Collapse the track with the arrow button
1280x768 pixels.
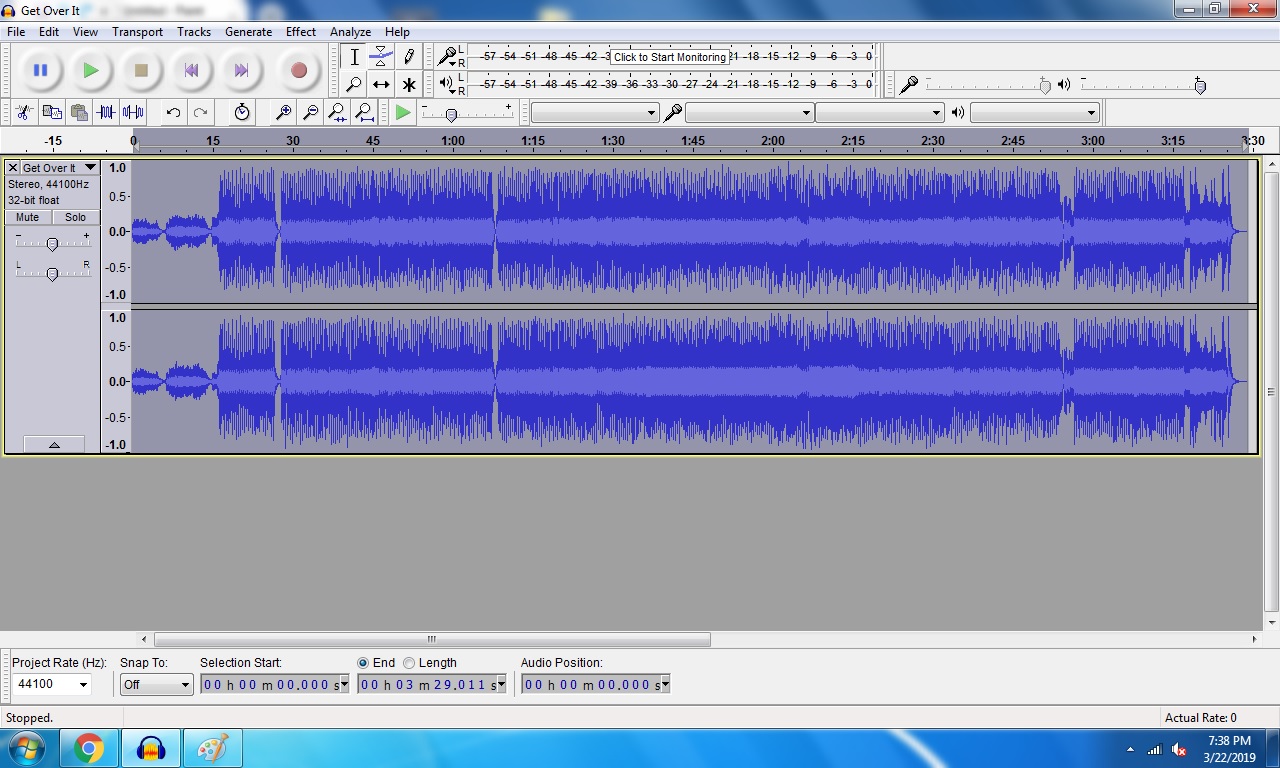coord(54,444)
